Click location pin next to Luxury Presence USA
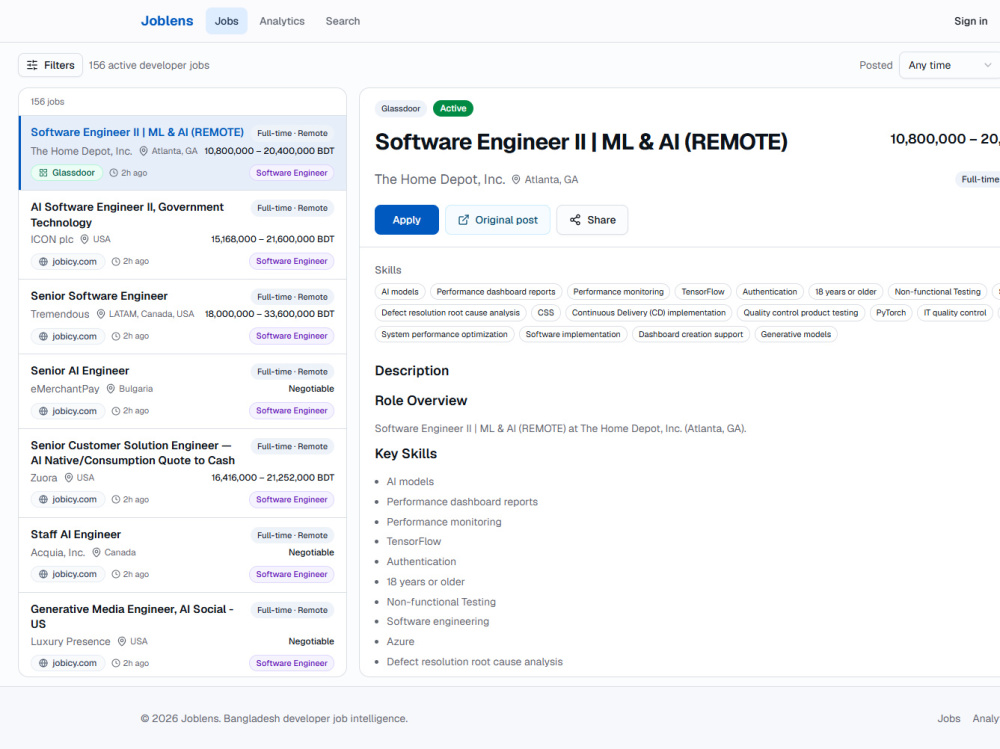Image resolution: width=1000 pixels, height=749 pixels. 122,641
